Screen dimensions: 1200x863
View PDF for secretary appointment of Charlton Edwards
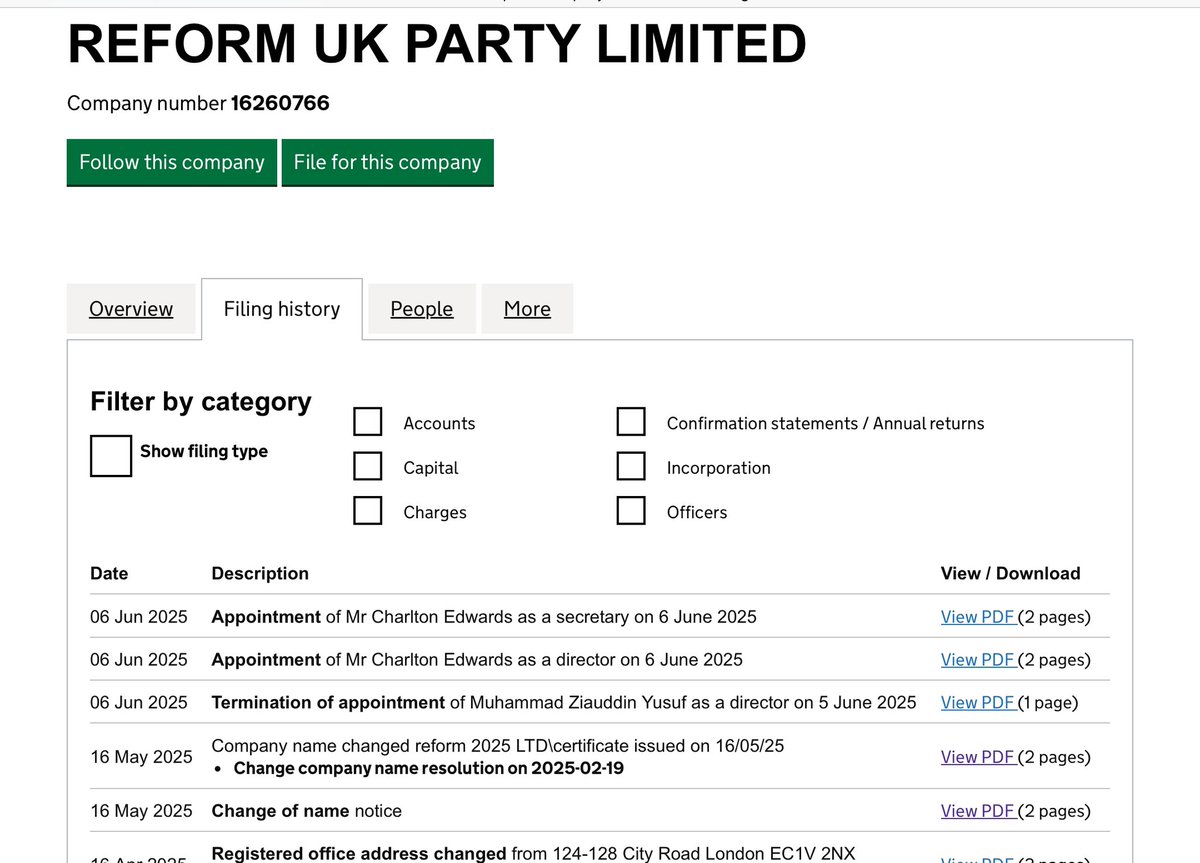pyautogui.click(x=978, y=617)
